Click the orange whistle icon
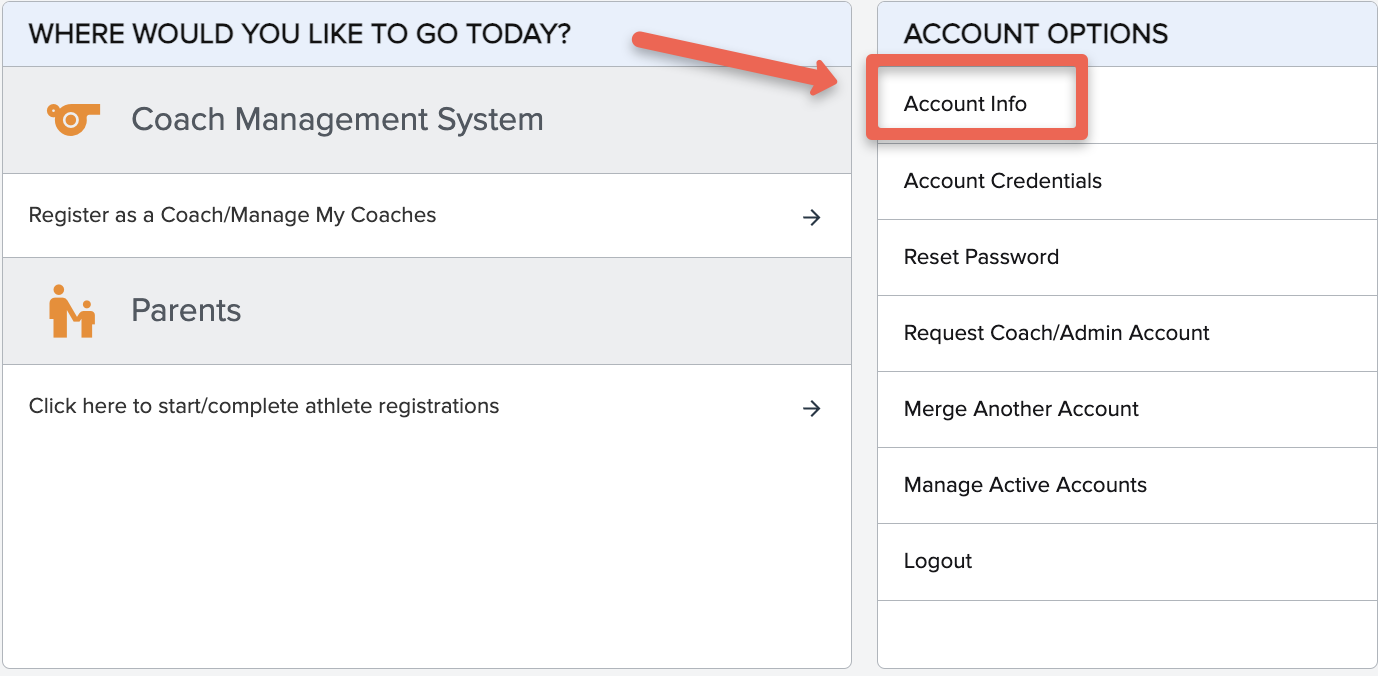 [x=73, y=119]
